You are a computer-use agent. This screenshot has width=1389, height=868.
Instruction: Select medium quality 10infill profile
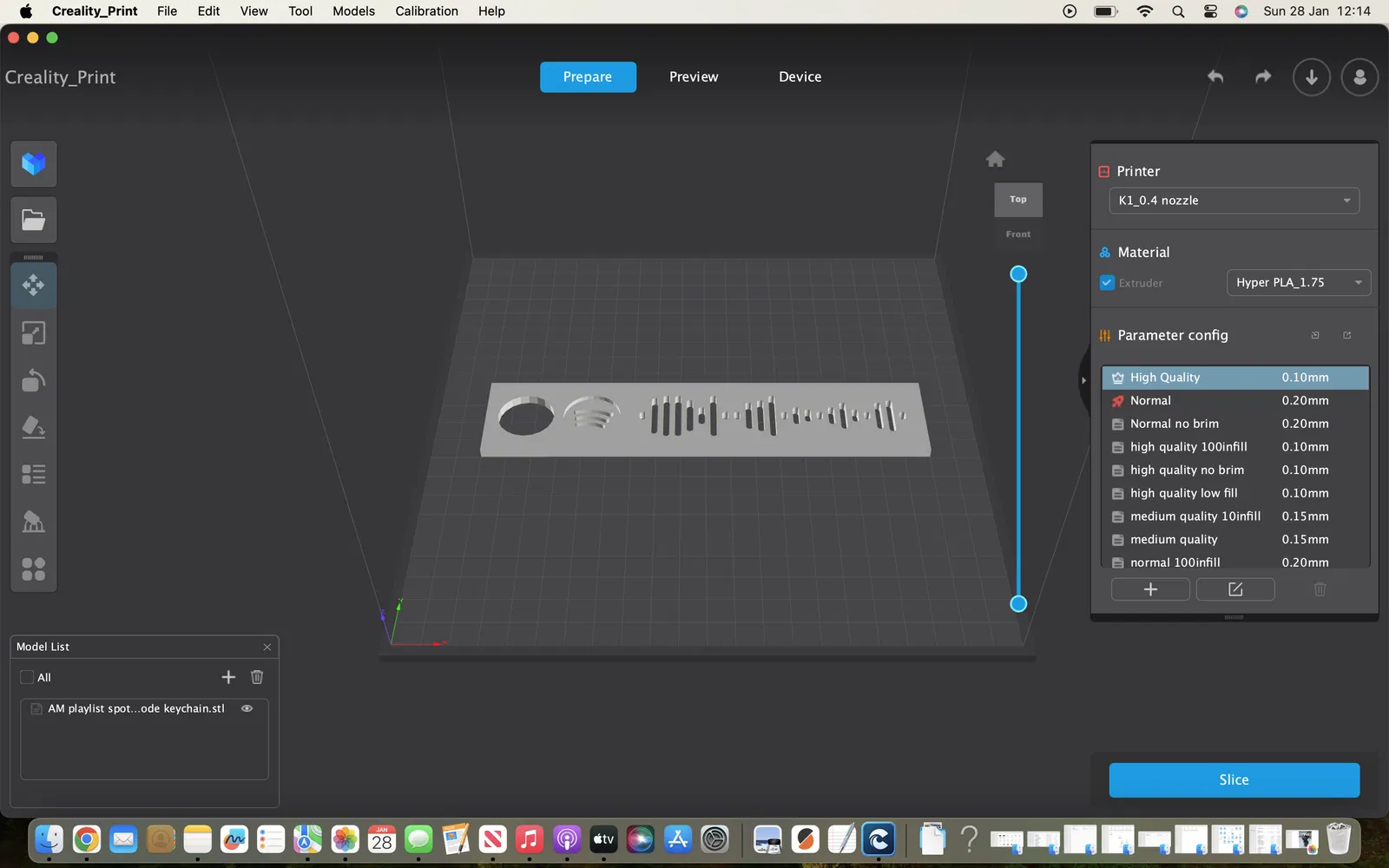pos(1235,516)
